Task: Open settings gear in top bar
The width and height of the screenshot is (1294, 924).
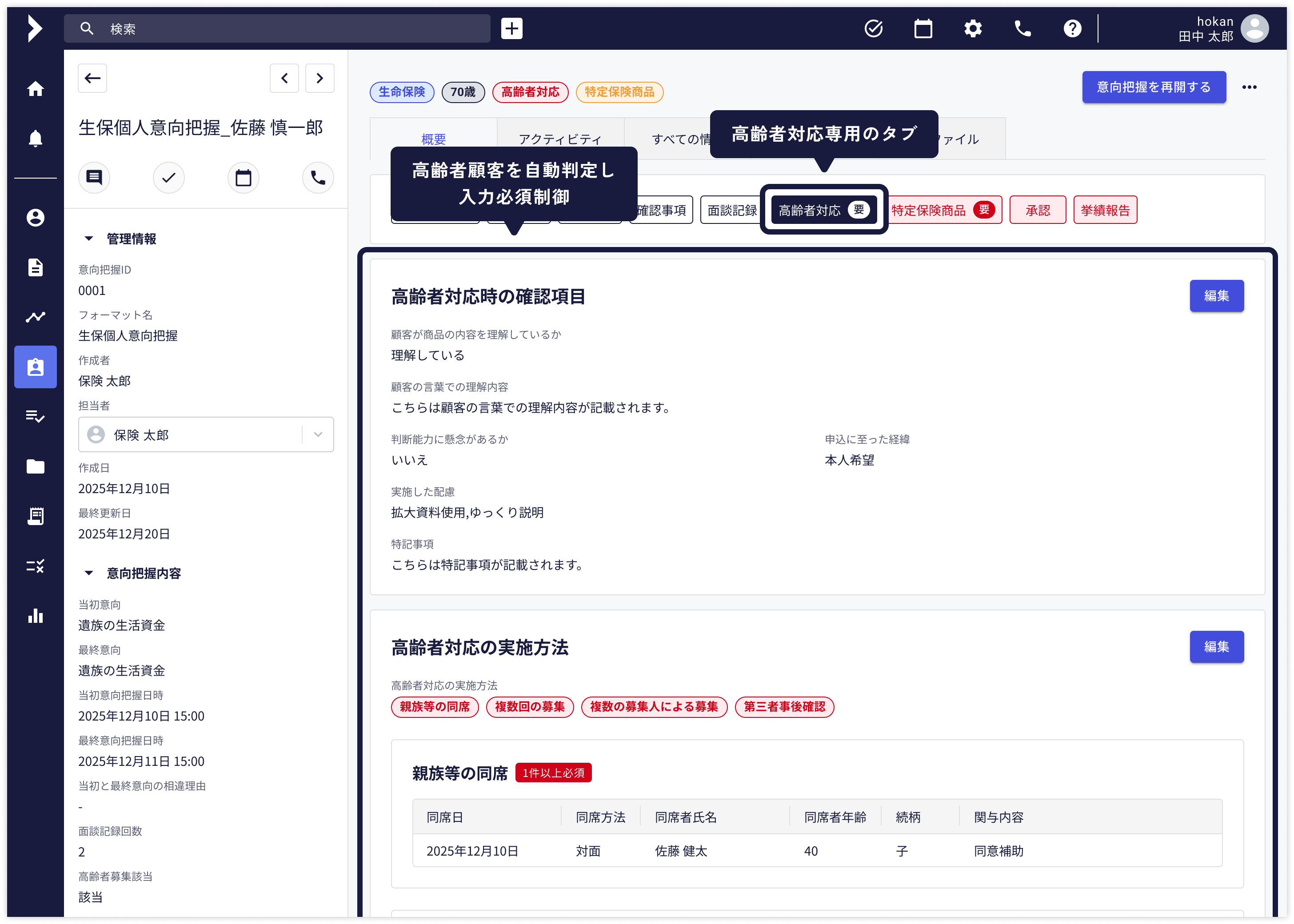Action: coord(973,28)
